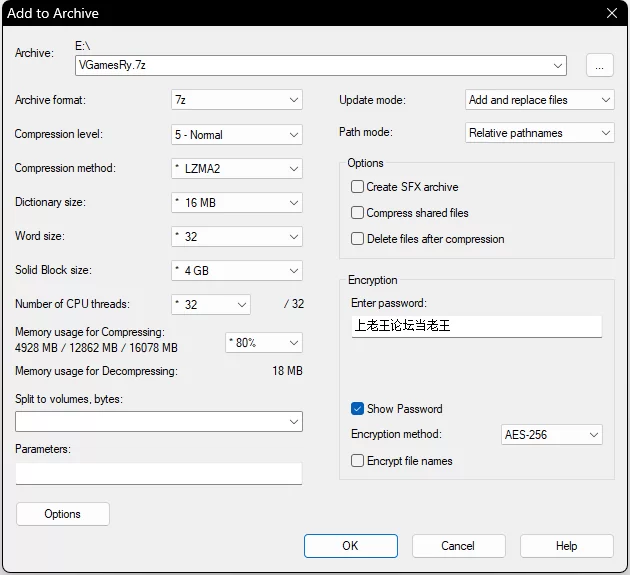Expand the Encryption method AES-256 dropdown

click(551, 435)
